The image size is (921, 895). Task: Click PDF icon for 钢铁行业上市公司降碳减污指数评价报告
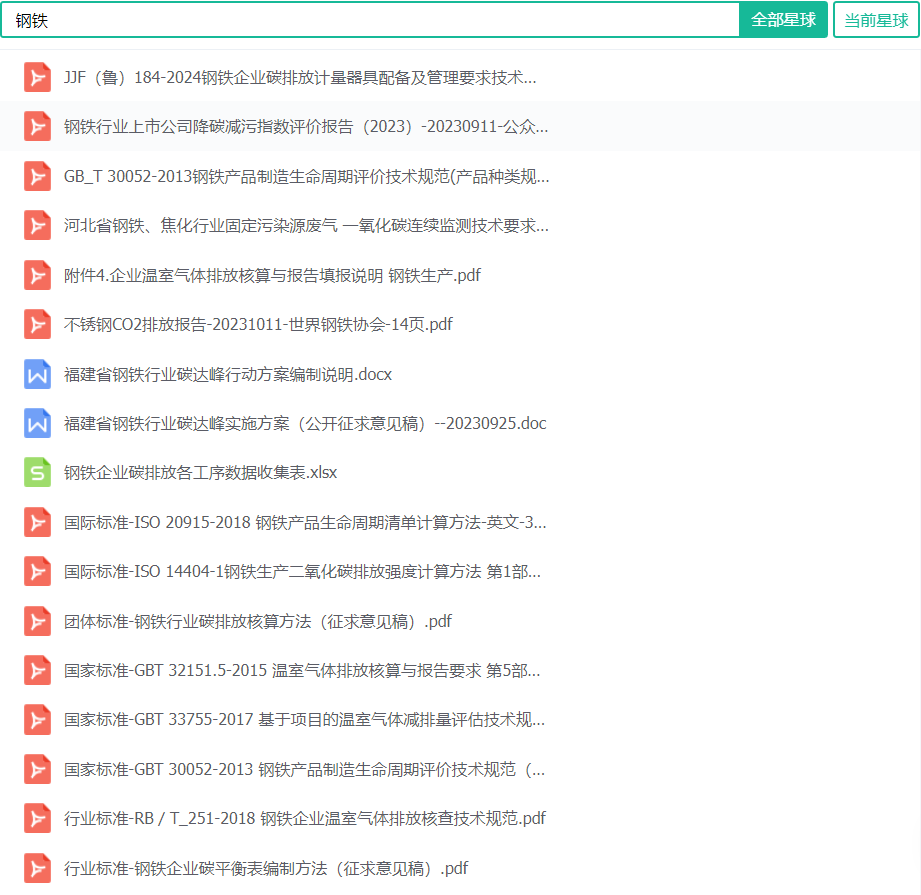[37, 127]
